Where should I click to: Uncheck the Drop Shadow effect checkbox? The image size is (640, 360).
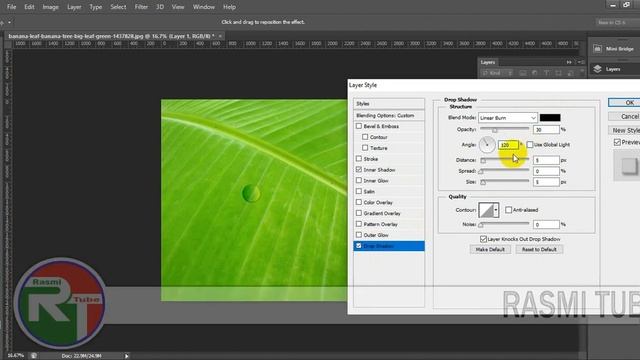(359, 246)
